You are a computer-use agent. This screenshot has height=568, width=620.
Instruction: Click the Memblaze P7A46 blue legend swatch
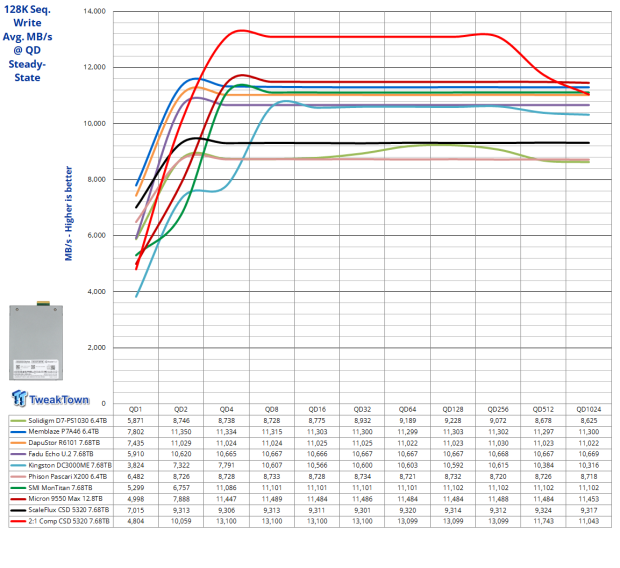tap(19, 432)
